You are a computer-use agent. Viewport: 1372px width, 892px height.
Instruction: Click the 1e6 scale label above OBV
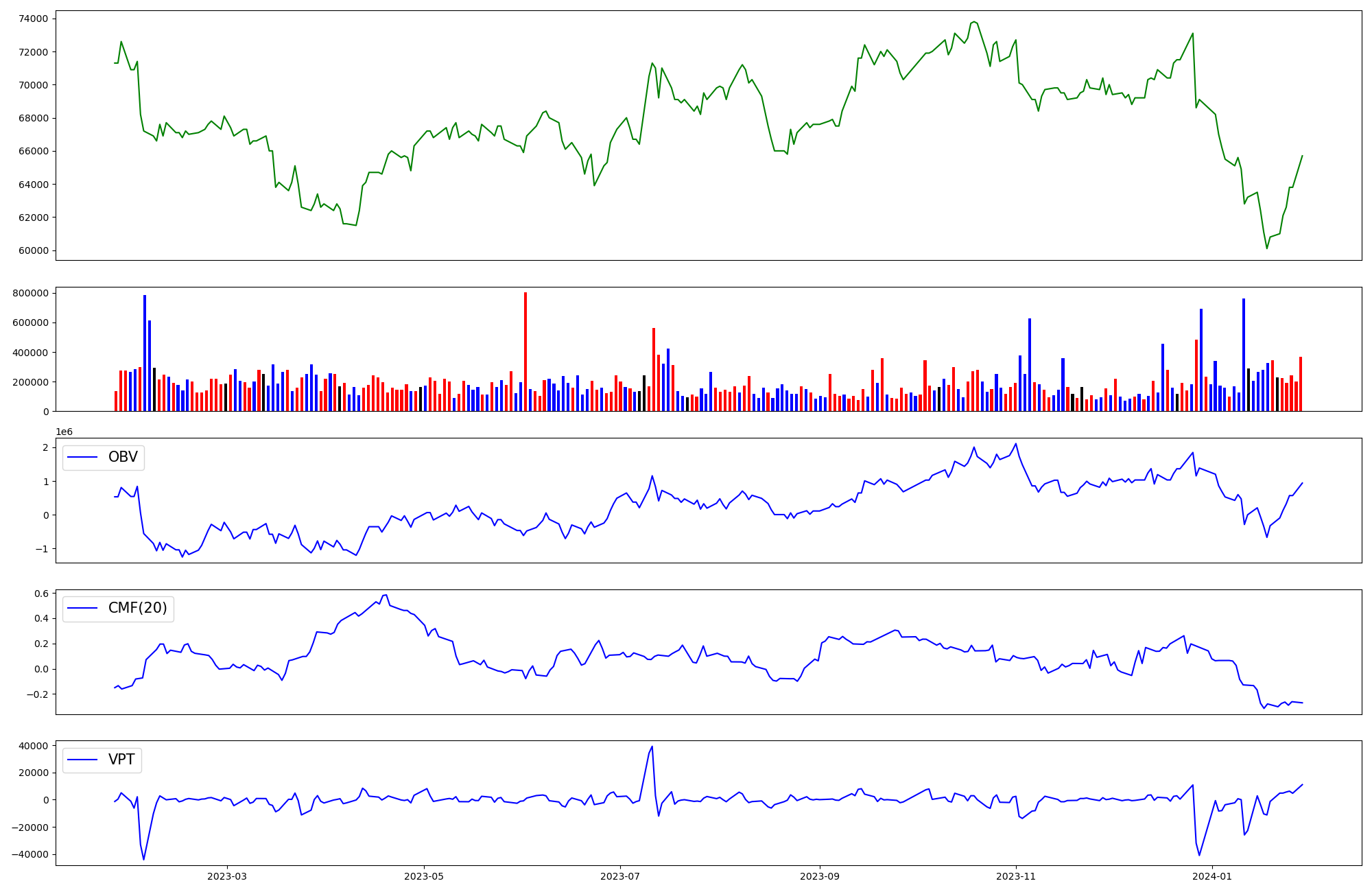point(64,432)
